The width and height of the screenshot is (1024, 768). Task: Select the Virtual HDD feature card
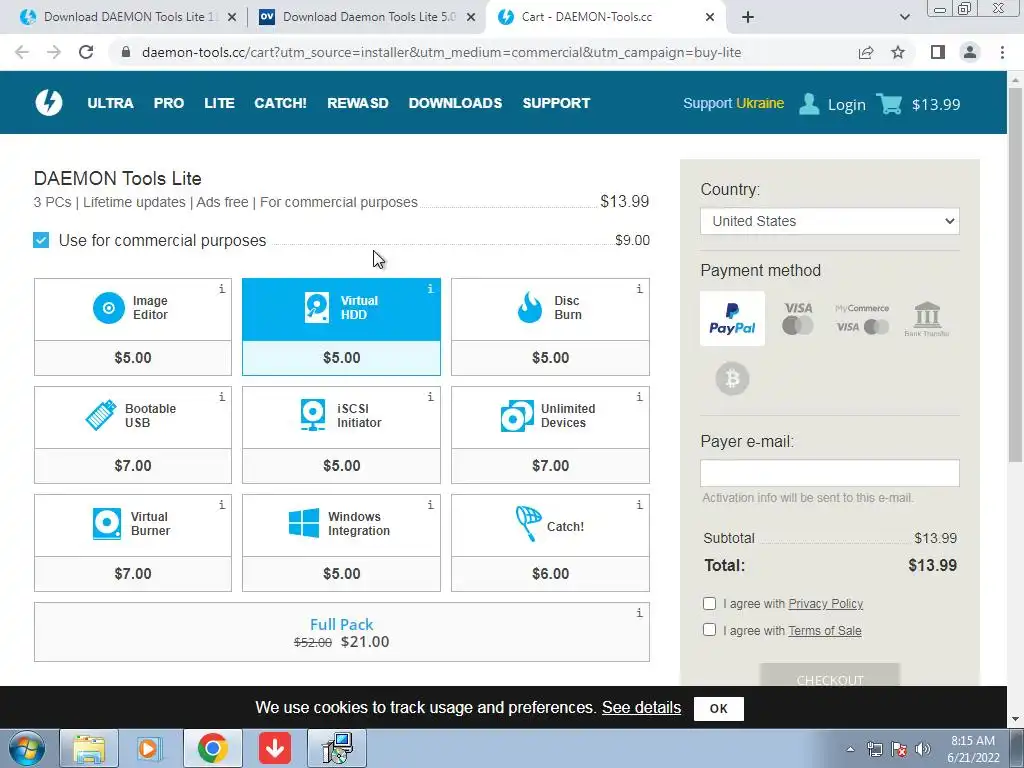pyautogui.click(x=342, y=327)
